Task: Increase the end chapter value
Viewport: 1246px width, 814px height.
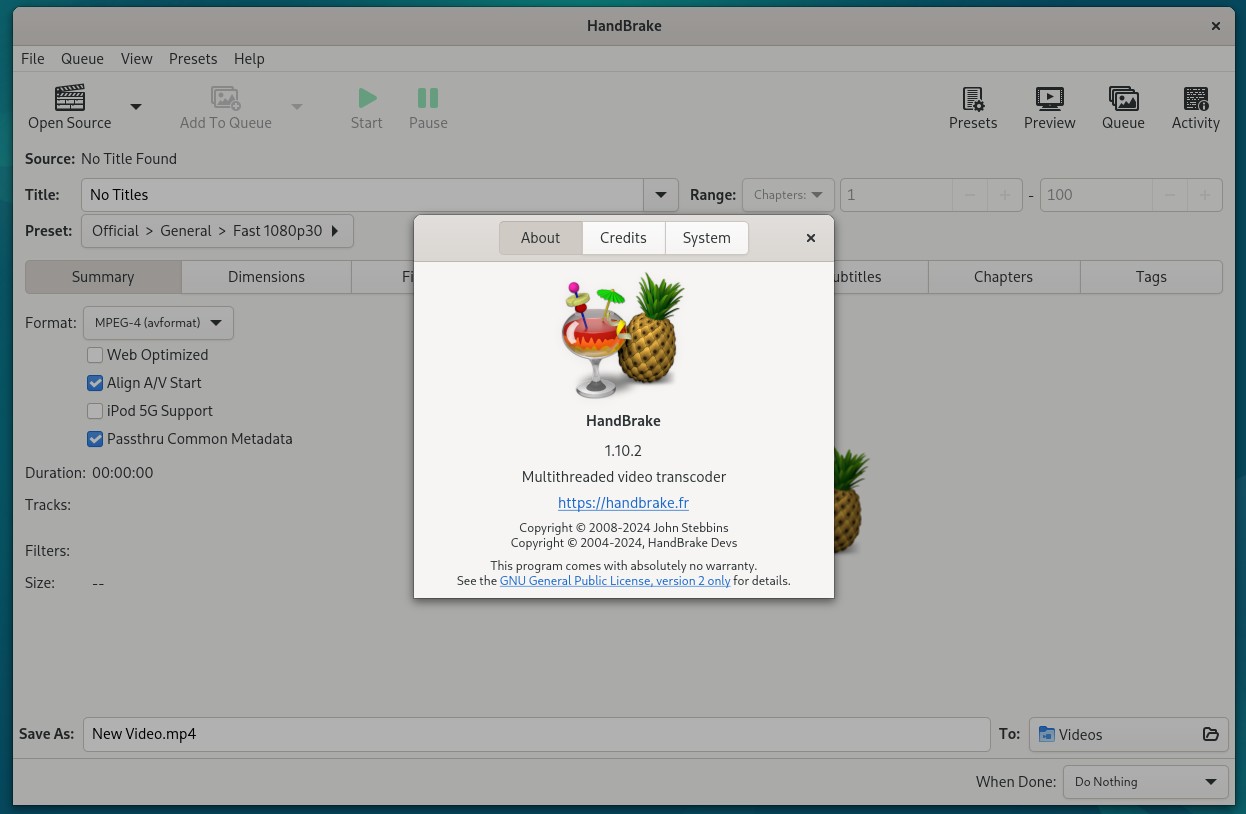Action: tap(1205, 195)
